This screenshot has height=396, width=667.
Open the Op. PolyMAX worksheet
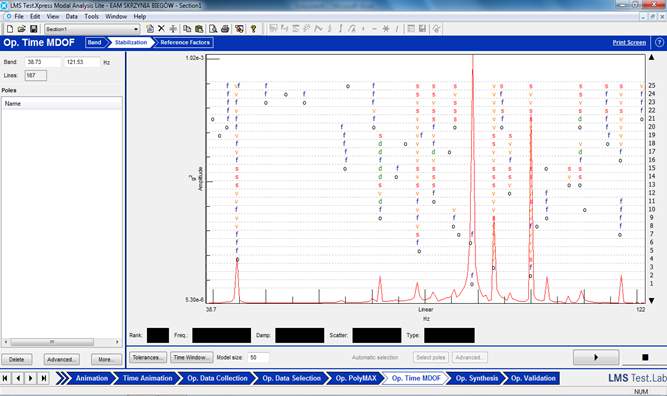[x=356, y=378]
